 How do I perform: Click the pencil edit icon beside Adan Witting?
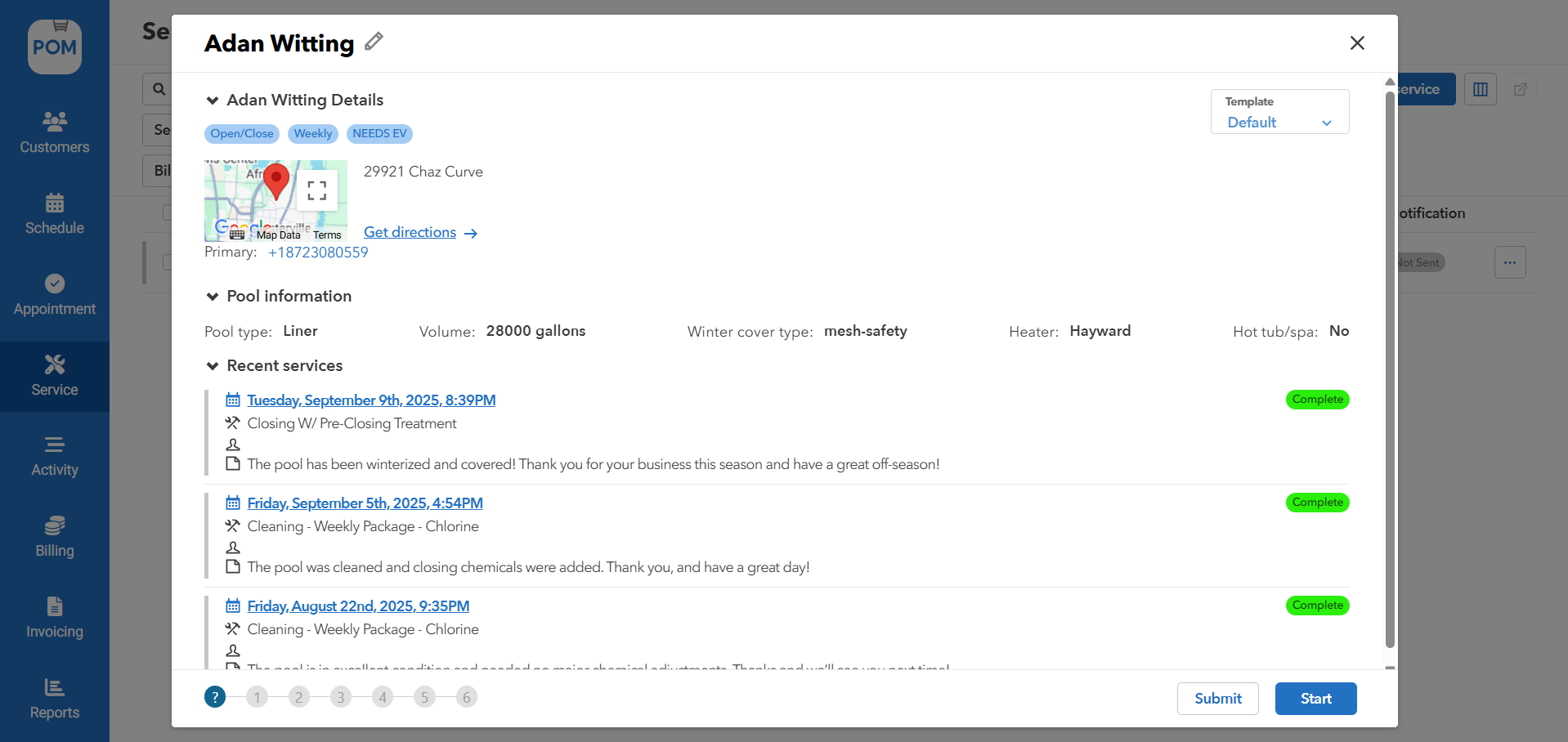point(374,42)
